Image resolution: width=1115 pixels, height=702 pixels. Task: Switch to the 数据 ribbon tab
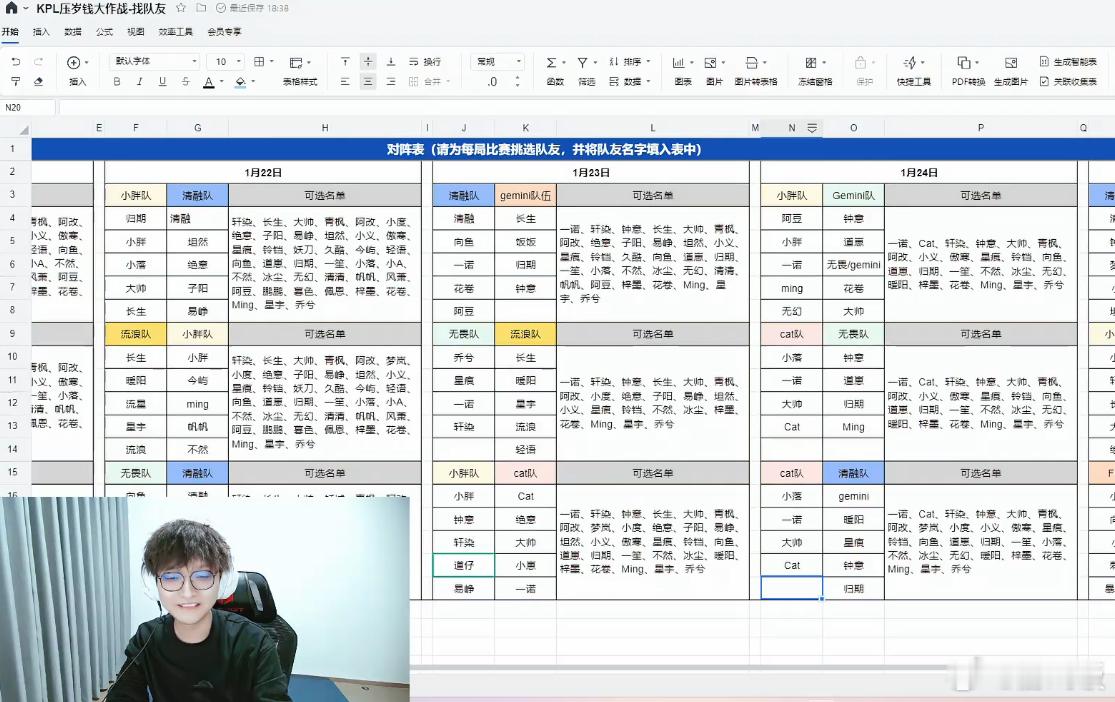point(73,31)
